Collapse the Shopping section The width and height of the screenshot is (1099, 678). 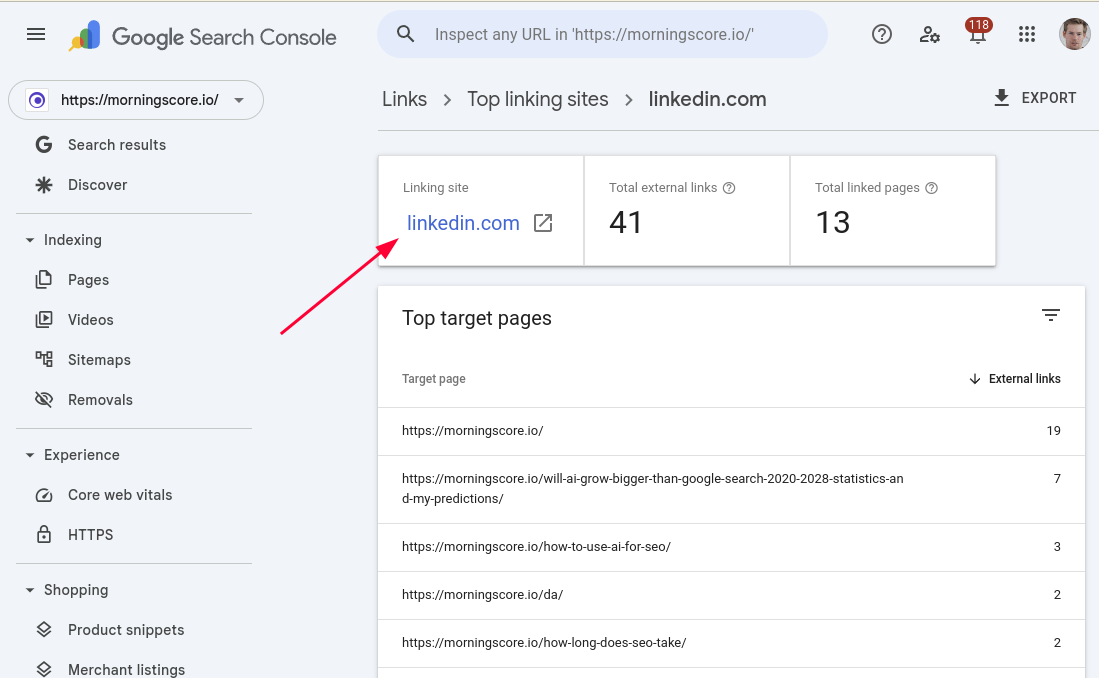(30, 590)
